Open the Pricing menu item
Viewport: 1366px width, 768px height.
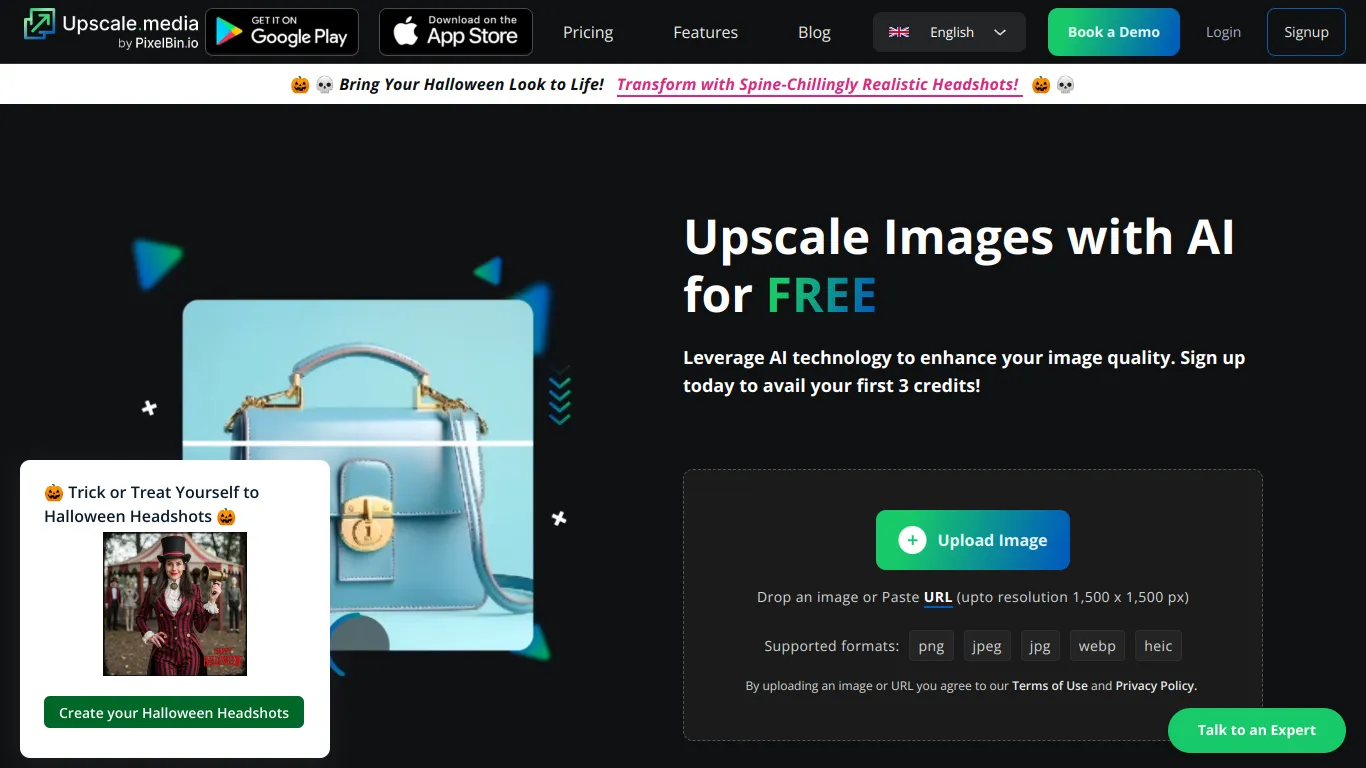click(588, 32)
